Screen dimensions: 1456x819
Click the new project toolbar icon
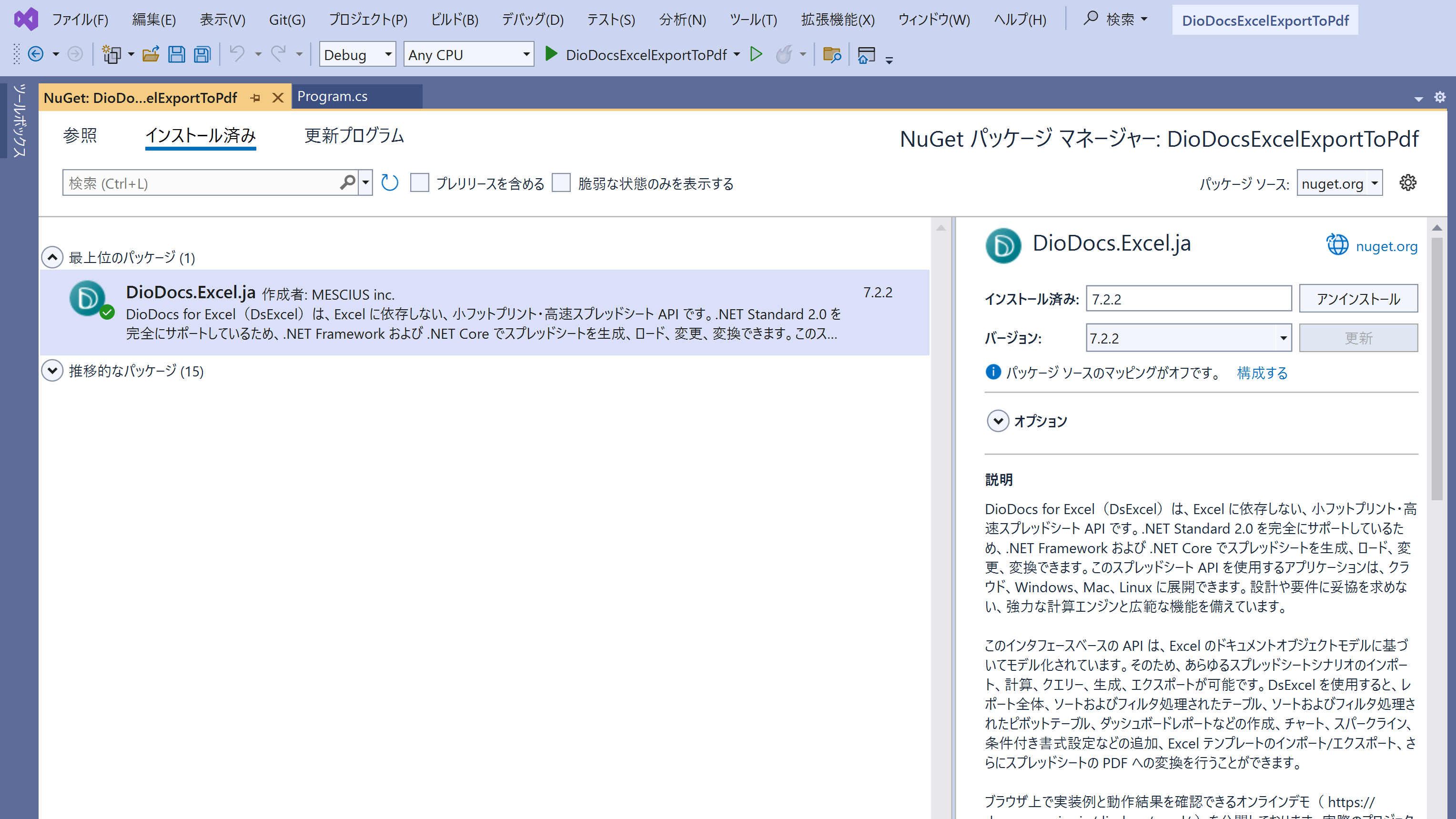(x=111, y=54)
